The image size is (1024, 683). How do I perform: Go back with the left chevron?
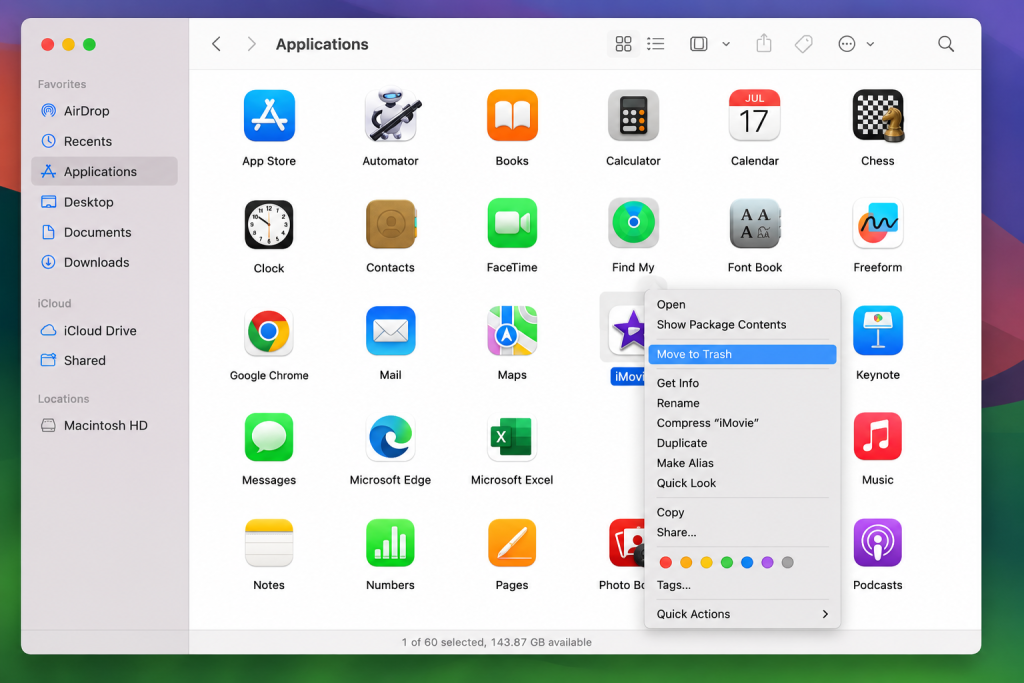click(x=216, y=44)
